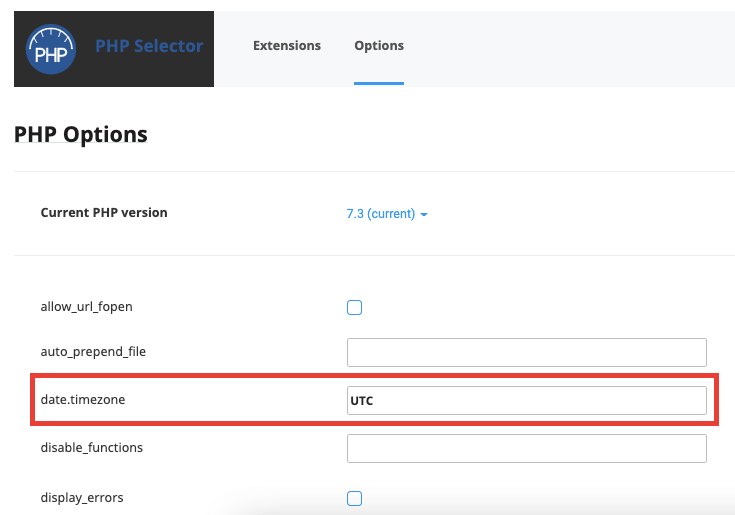The width and height of the screenshot is (735, 515).
Task: Click the PHP Options page heading
Action: [81, 134]
